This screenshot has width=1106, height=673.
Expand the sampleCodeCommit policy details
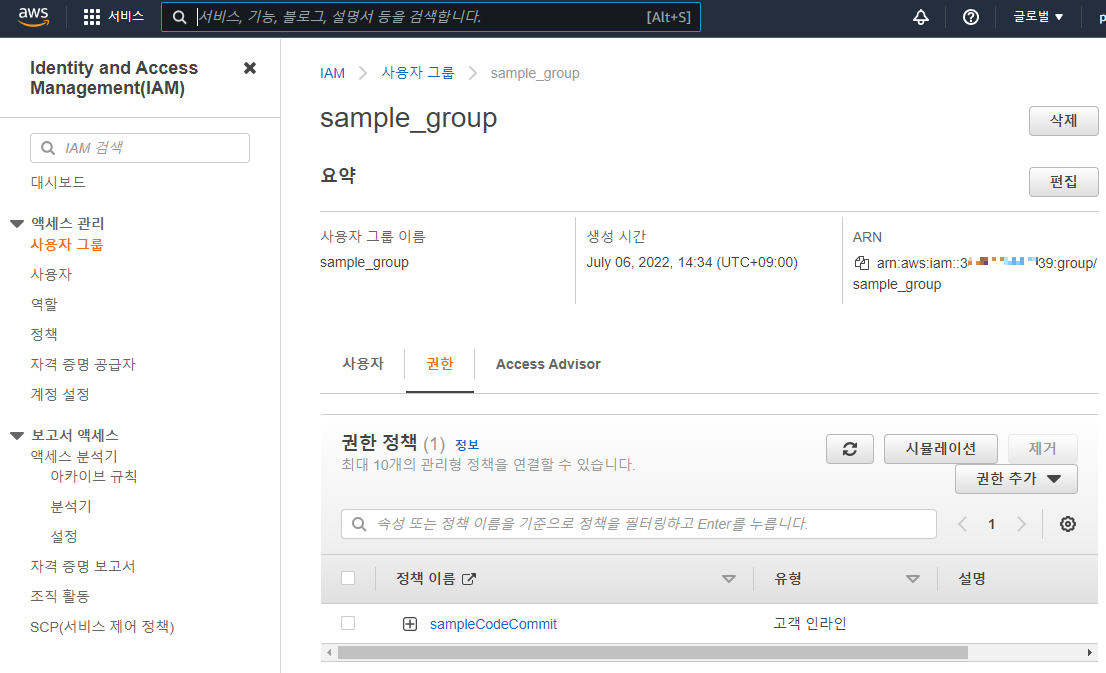[410, 624]
